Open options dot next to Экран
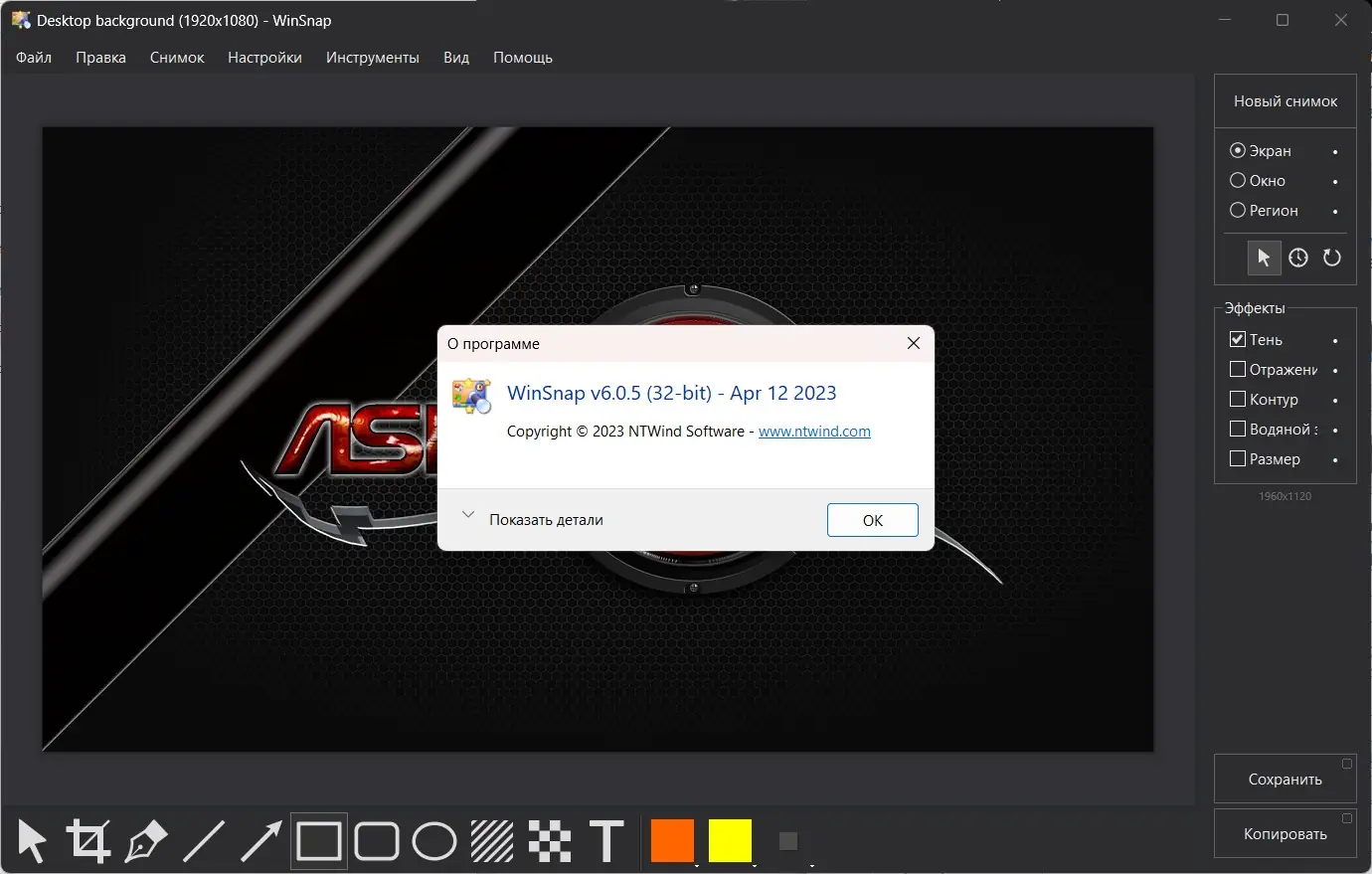Image resolution: width=1372 pixels, height=874 pixels. point(1335,152)
